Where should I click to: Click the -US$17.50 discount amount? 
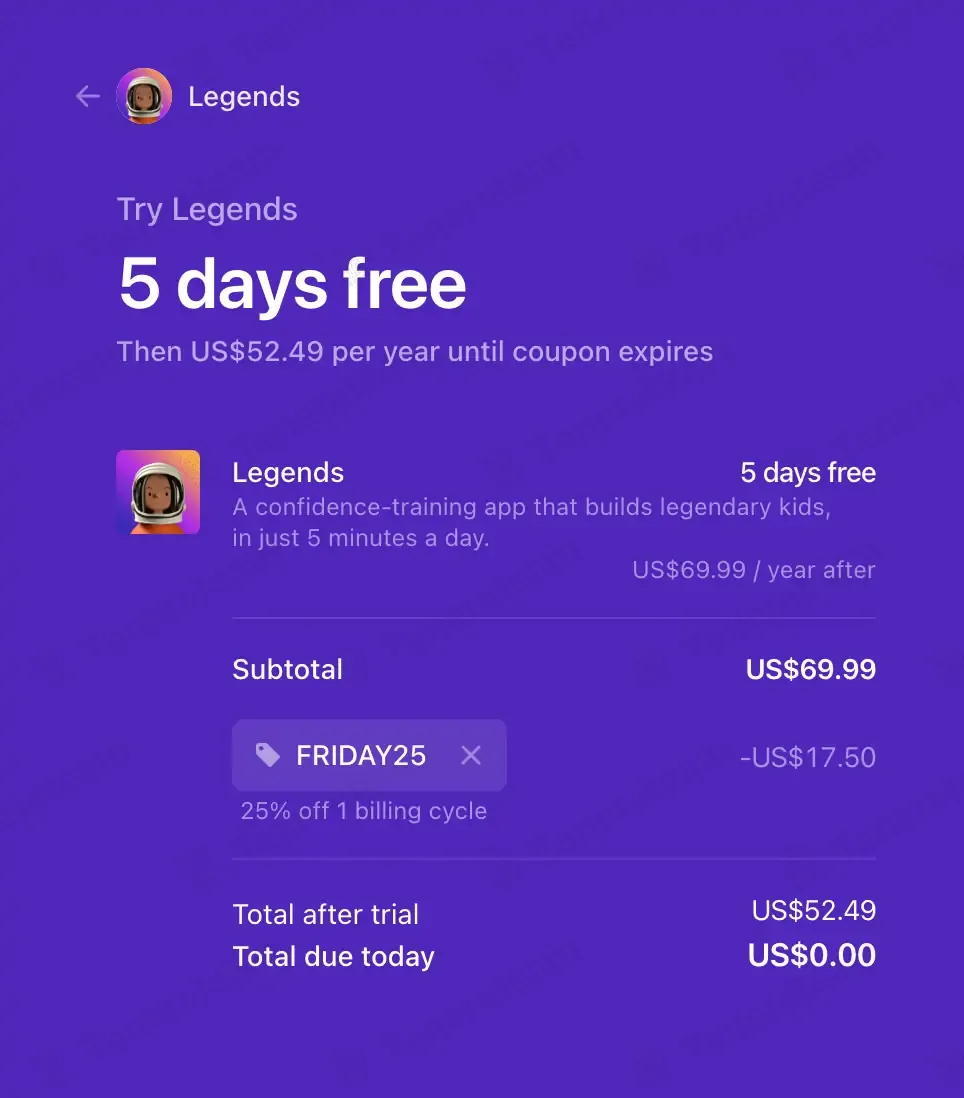808,757
